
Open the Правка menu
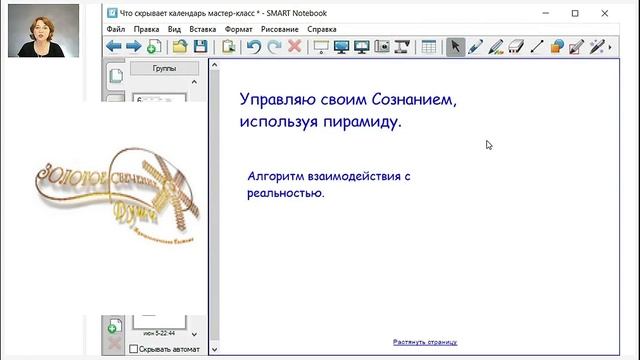pyautogui.click(x=146, y=29)
